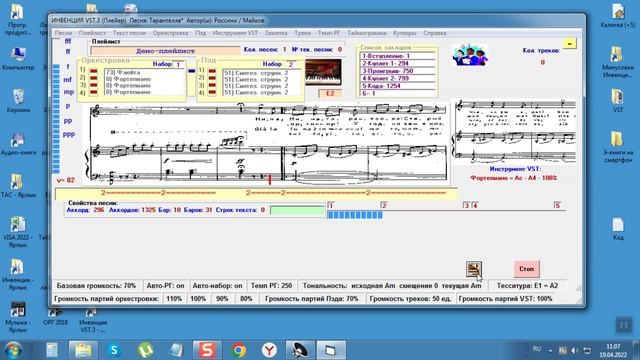Toggle pad part 4 red indicator

(212, 92)
